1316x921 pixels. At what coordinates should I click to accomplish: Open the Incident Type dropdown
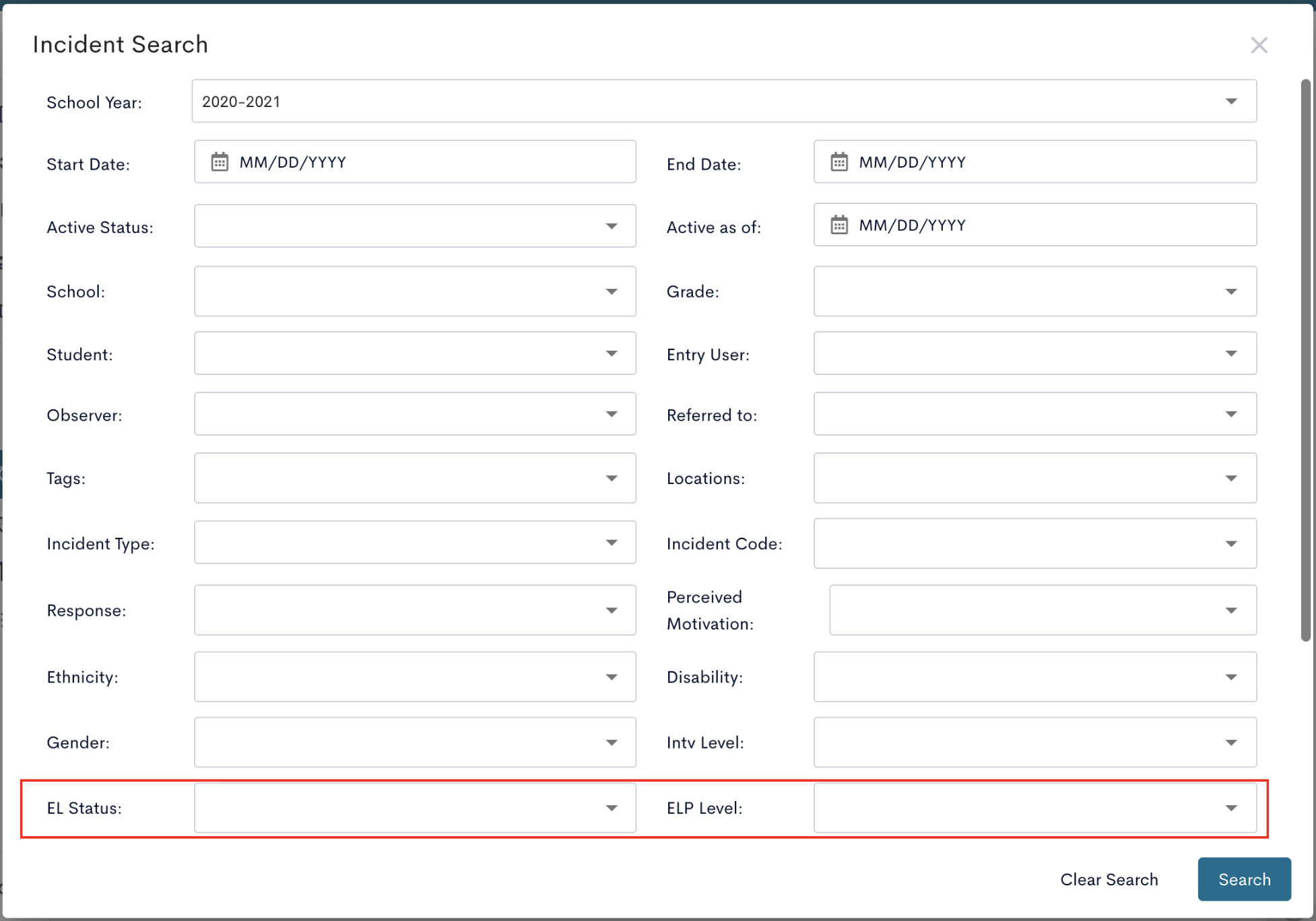(x=415, y=542)
